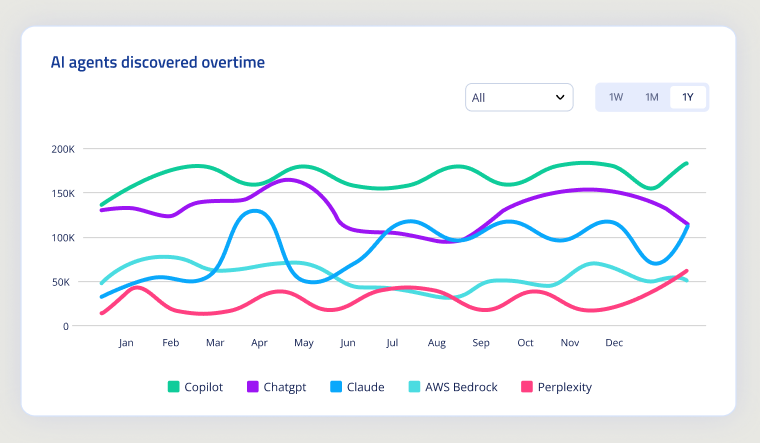Hide the AWS Bedrock series label
The width and height of the screenshot is (760, 443).
(463, 387)
